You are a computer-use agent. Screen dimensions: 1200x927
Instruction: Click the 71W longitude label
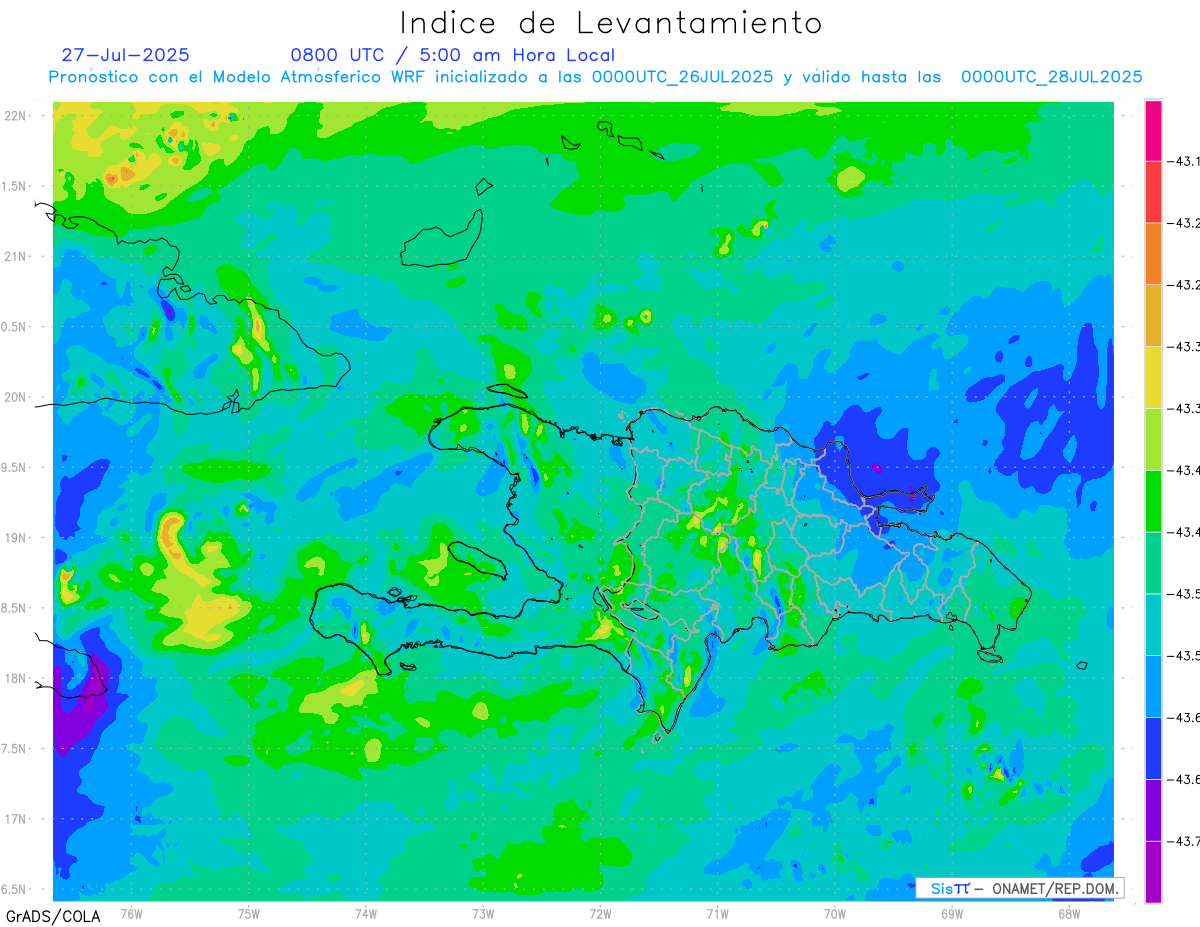(x=717, y=913)
